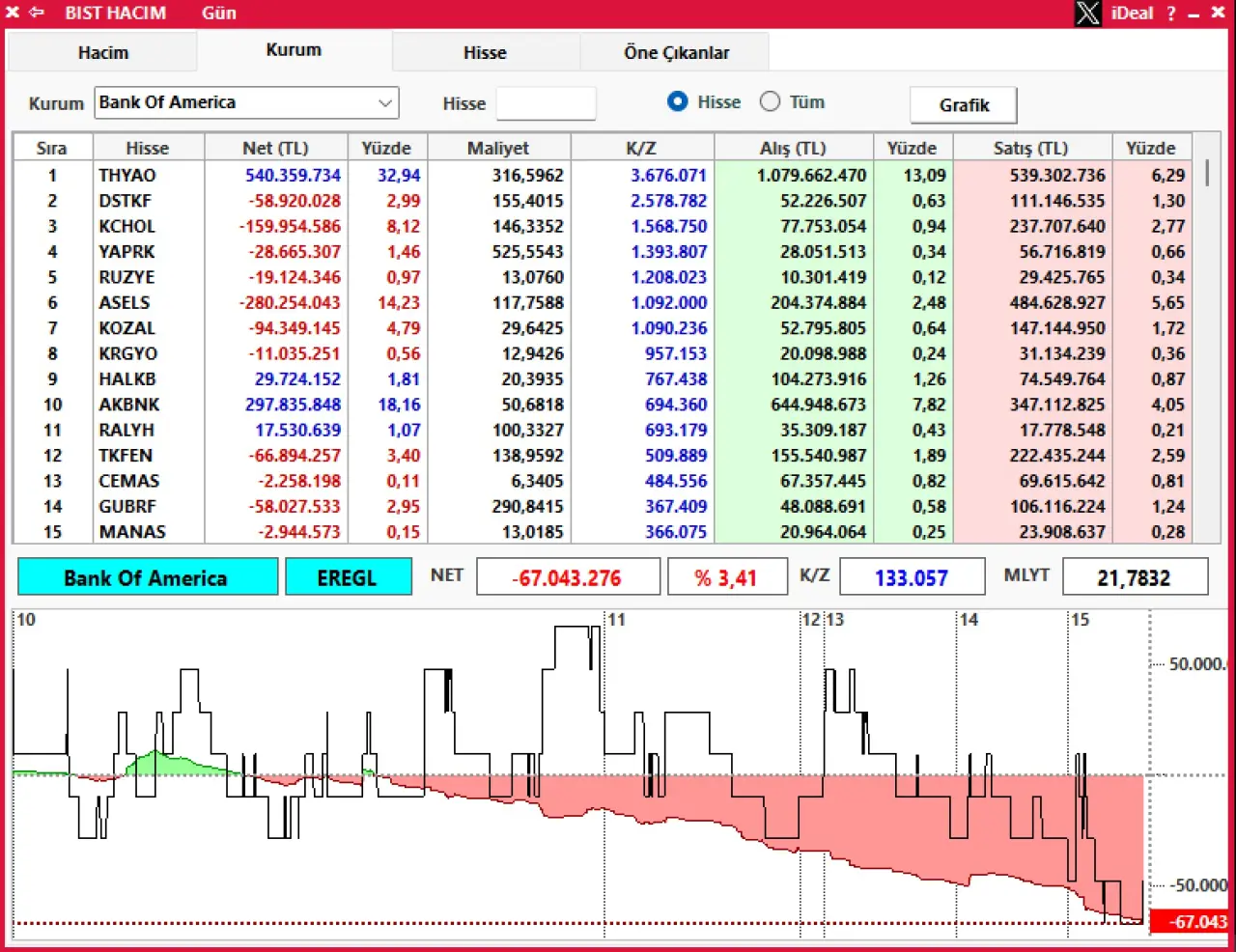Image resolution: width=1236 pixels, height=952 pixels.
Task: Sort by the Maliyet column header
Action: click(x=498, y=148)
